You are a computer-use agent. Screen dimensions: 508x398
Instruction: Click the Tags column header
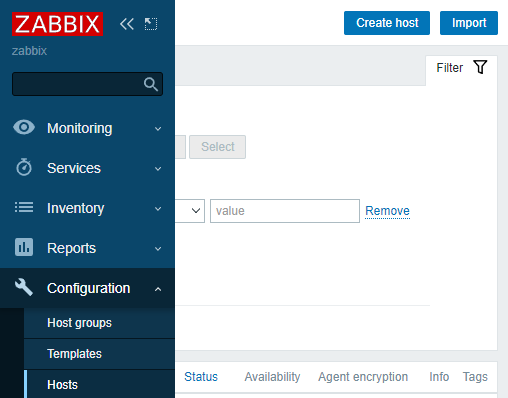click(475, 377)
